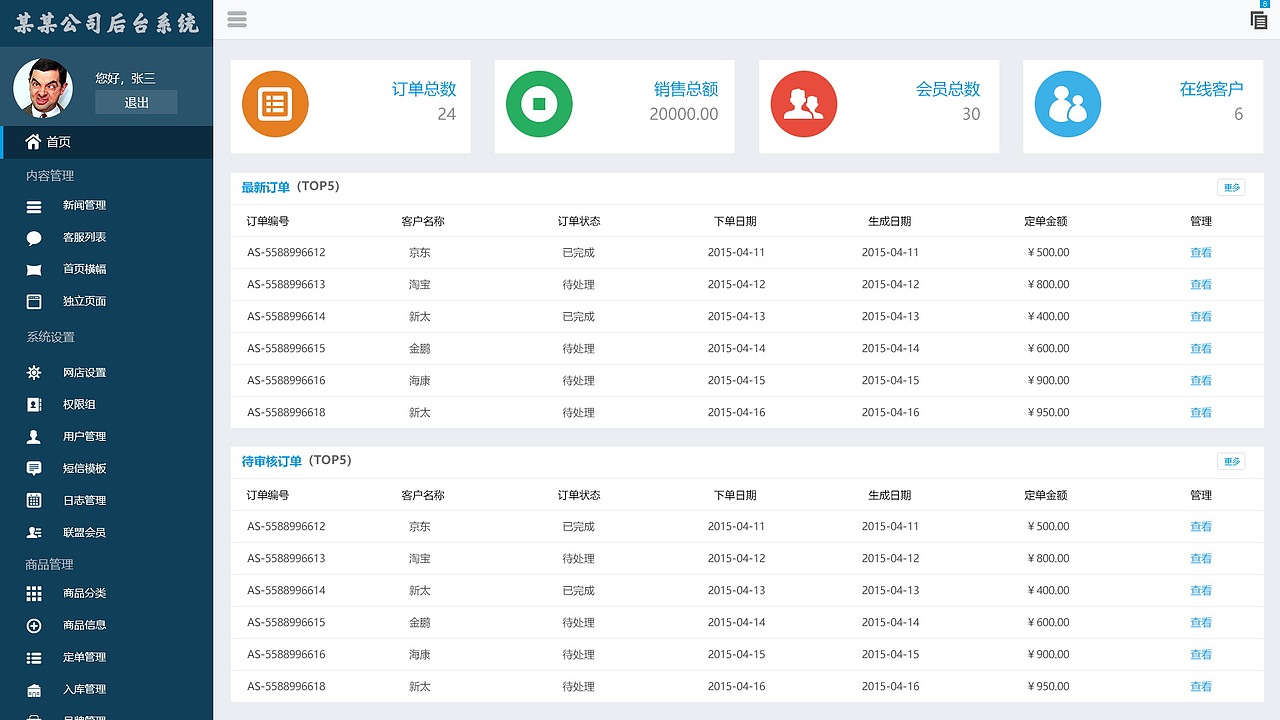Viewport: 1280px width, 720px height.
Task: Open 客服列表 via its sidebar icon
Action: 33,237
